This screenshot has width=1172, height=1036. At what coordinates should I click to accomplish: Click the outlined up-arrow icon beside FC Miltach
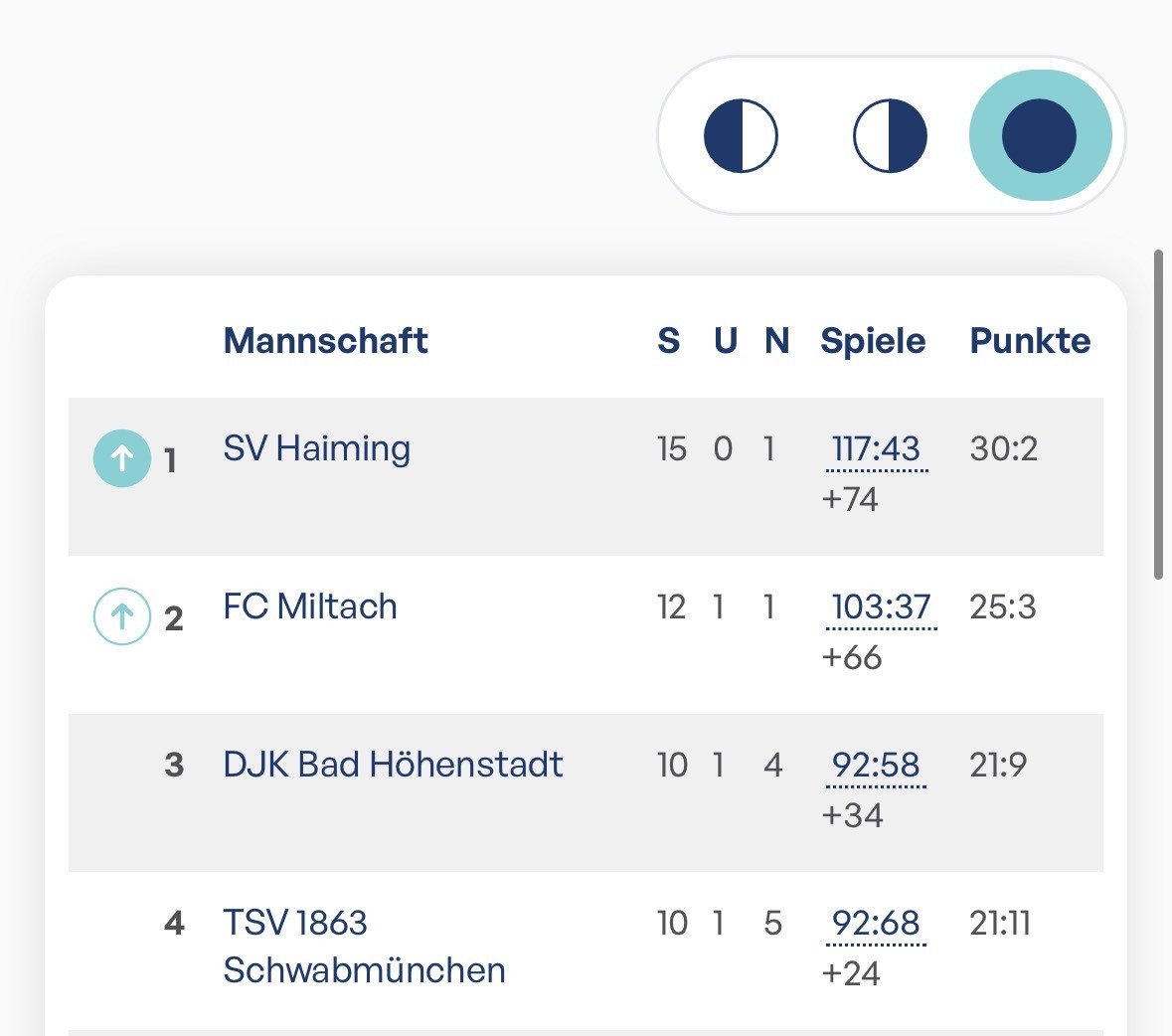[122, 616]
